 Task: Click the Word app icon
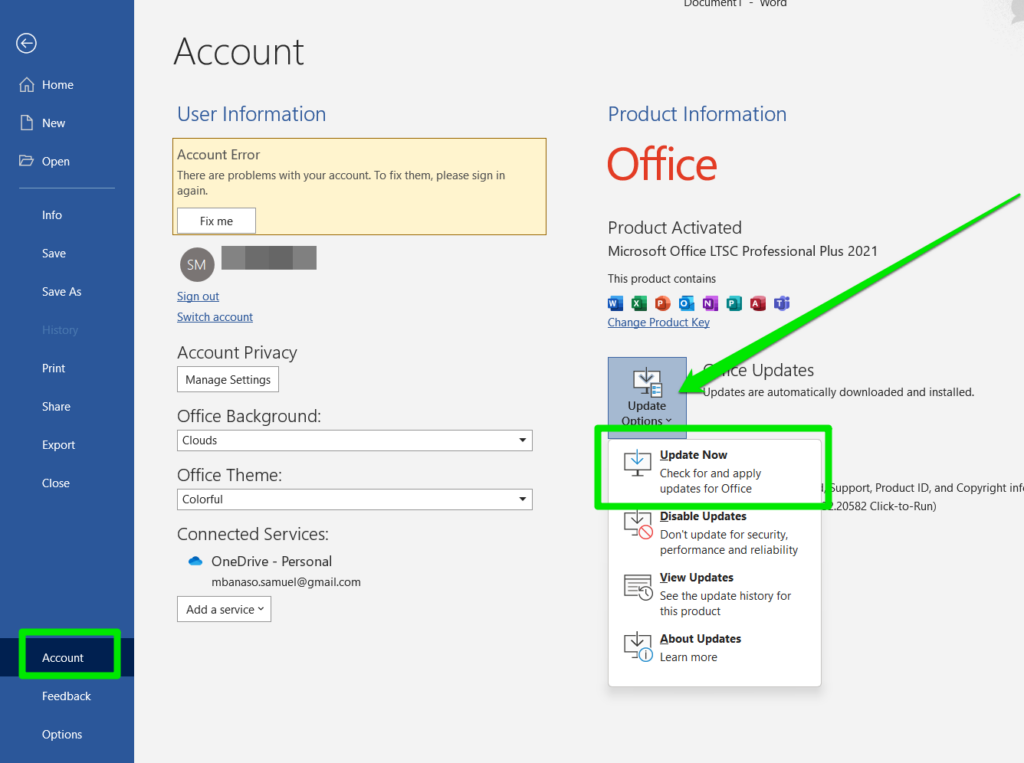[x=613, y=302]
